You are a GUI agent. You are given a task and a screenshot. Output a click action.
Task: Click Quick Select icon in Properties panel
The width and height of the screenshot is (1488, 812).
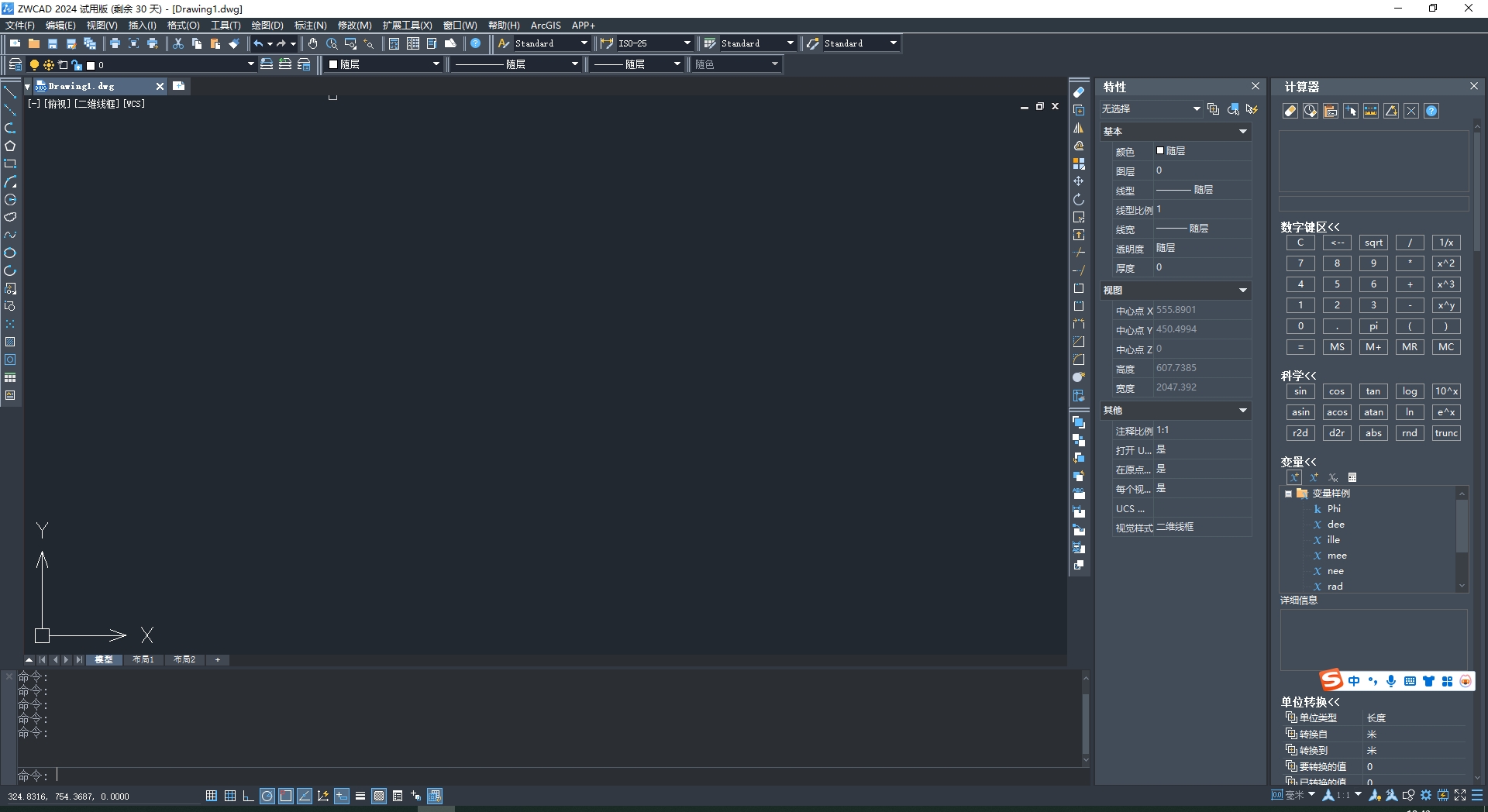1252,109
